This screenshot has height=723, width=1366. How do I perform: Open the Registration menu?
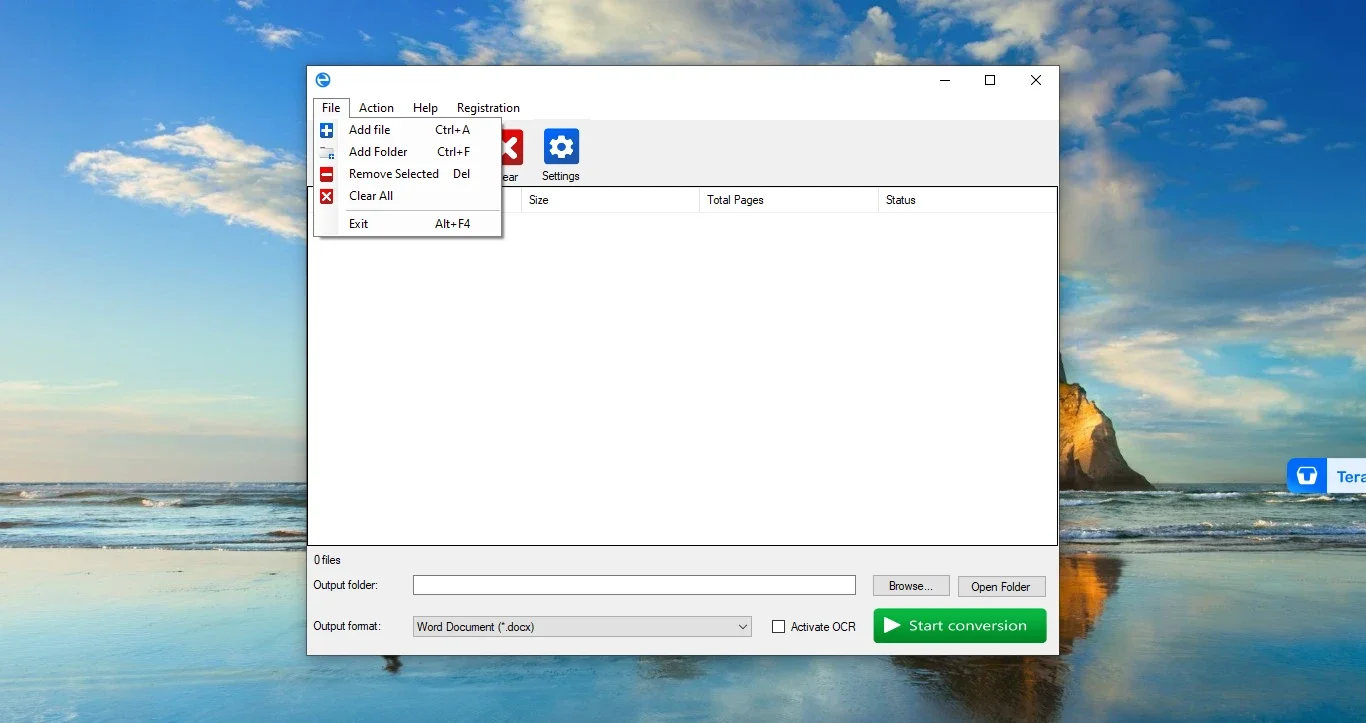(x=488, y=108)
